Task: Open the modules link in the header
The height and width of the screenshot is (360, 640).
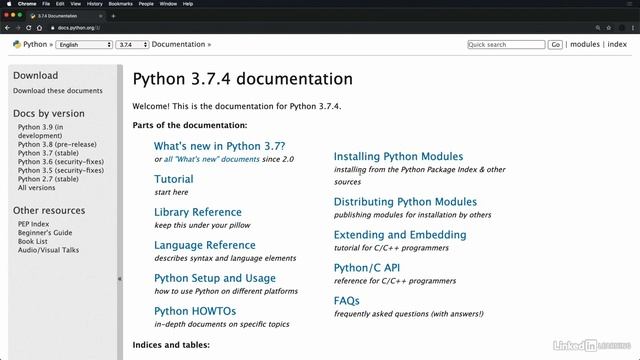Action: pos(585,44)
